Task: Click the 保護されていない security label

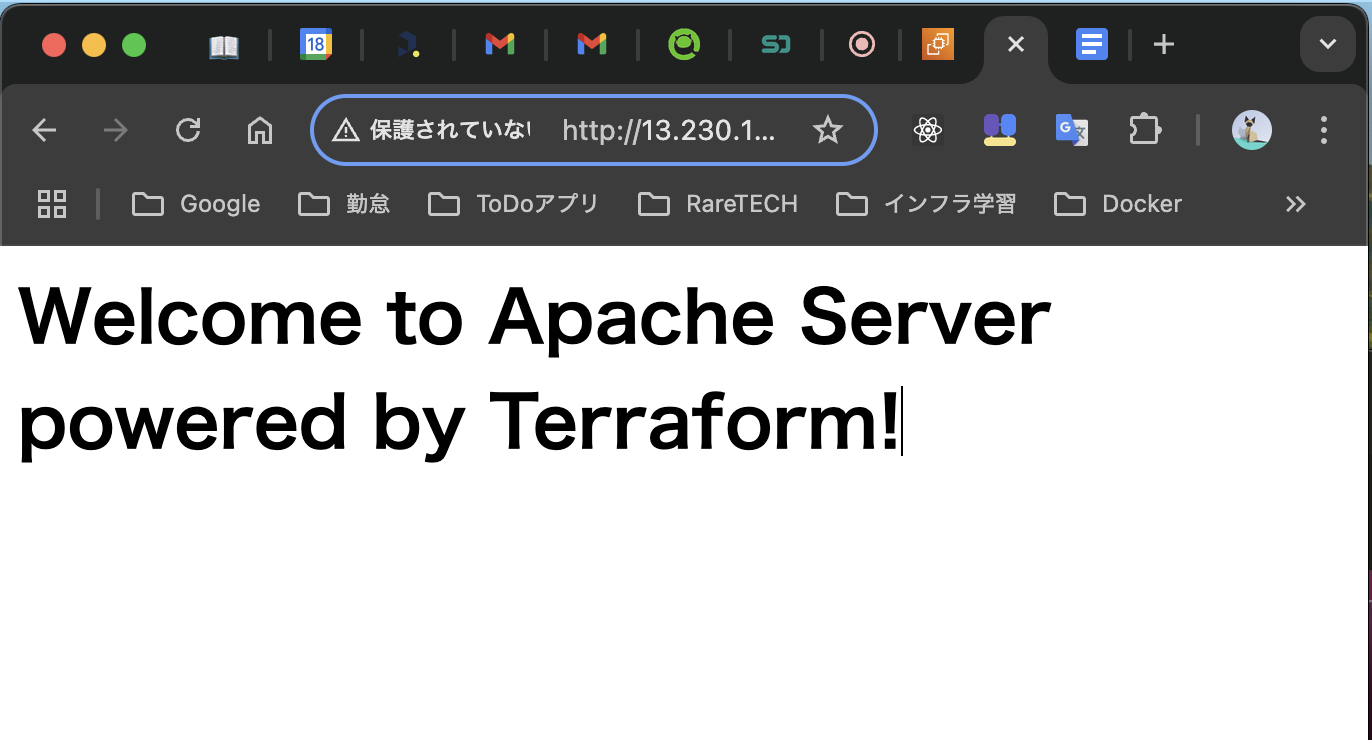Action: coord(450,130)
